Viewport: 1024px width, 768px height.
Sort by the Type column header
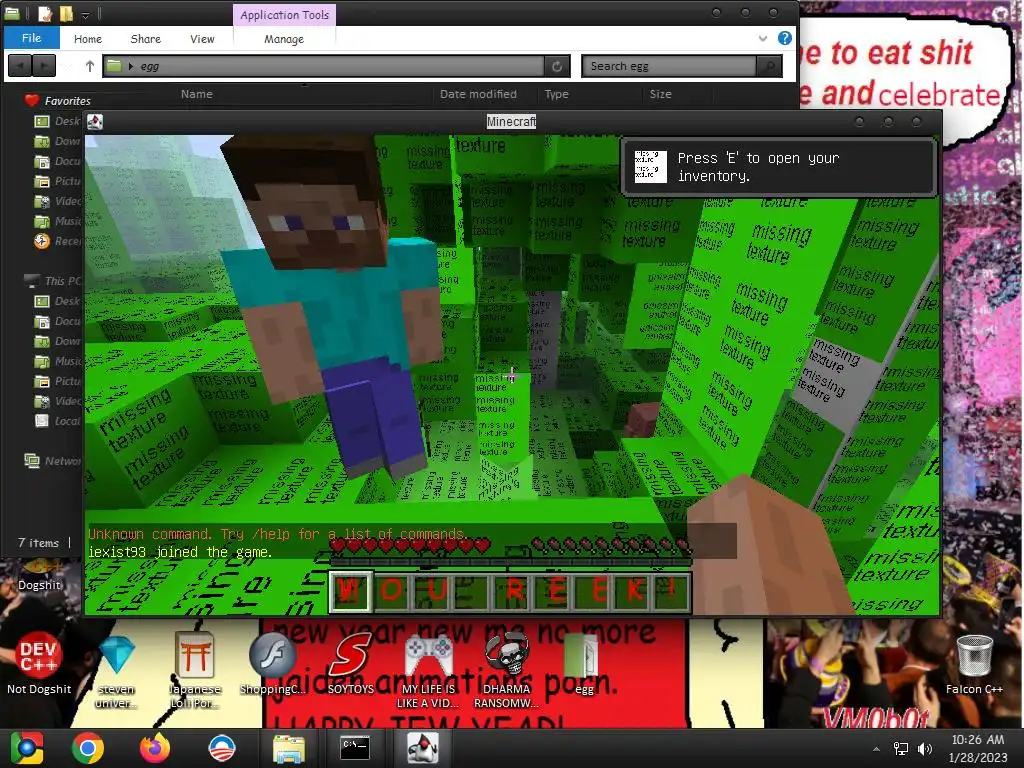(556, 94)
